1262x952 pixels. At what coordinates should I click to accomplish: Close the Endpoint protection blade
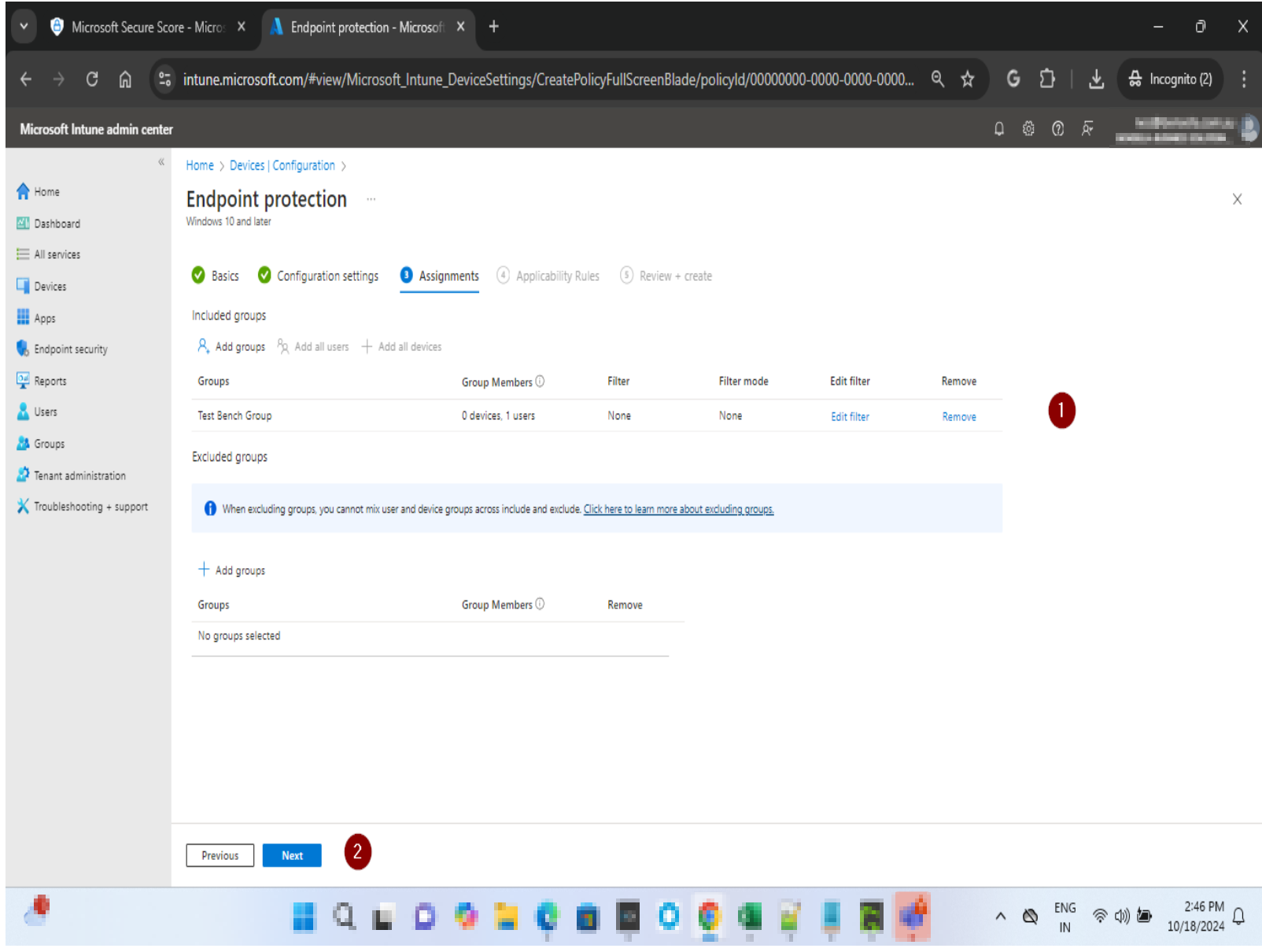tap(1237, 199)
